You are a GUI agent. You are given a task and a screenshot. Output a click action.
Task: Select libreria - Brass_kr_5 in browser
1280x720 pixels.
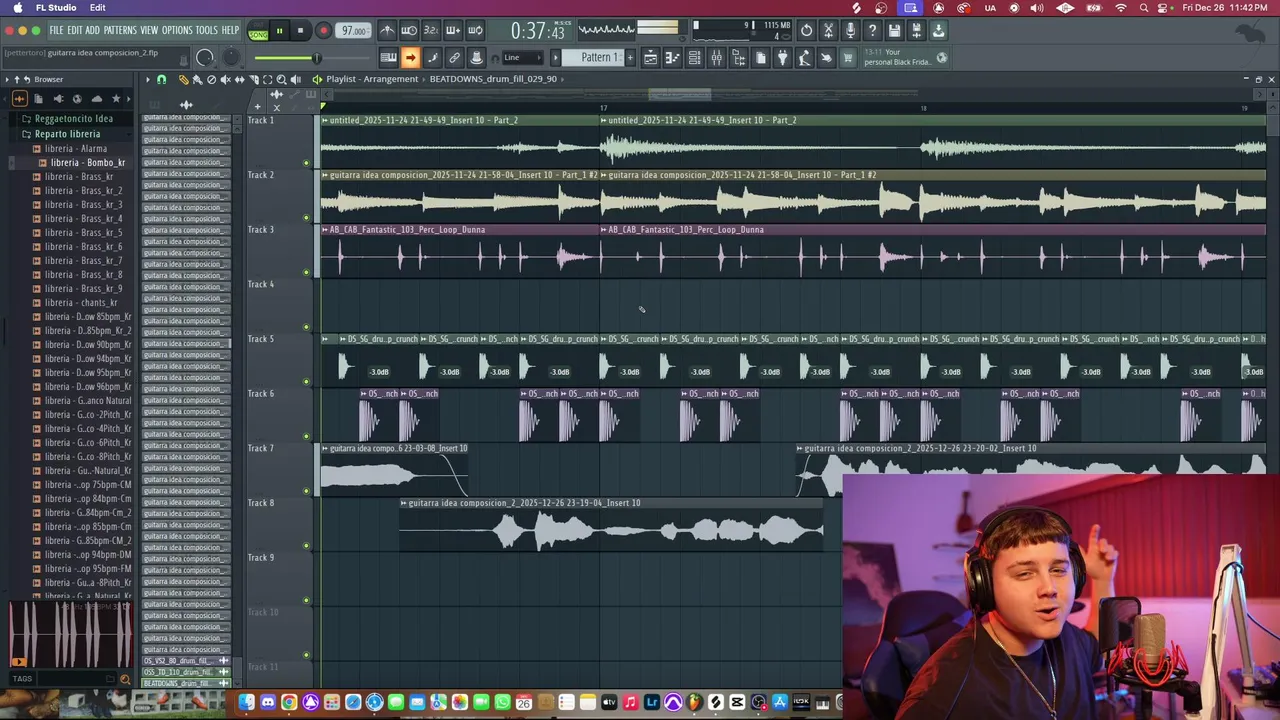pyautogui.click(x=83, y=232)
